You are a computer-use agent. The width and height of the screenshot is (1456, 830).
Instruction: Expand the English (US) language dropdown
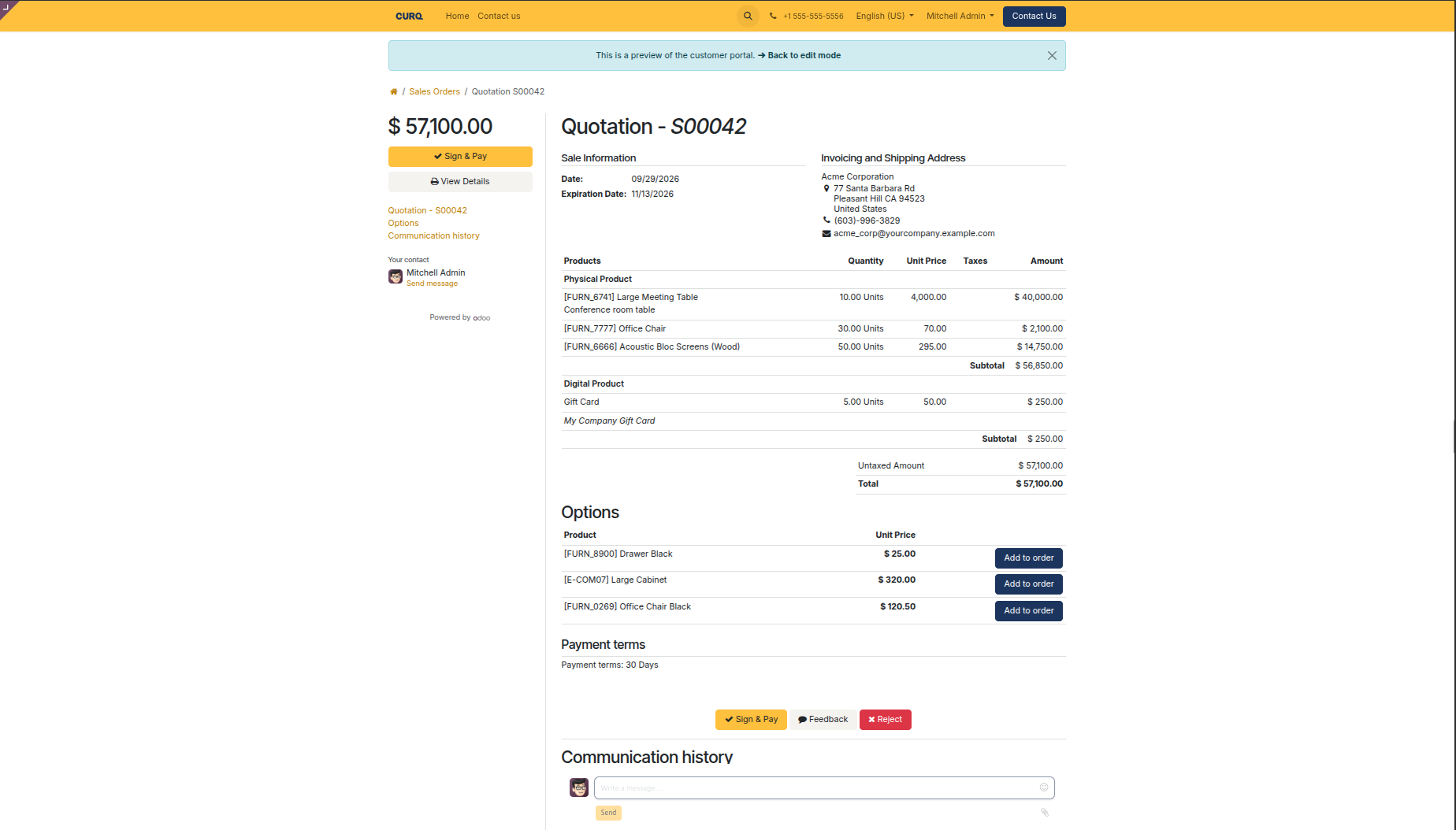point(885,16)
